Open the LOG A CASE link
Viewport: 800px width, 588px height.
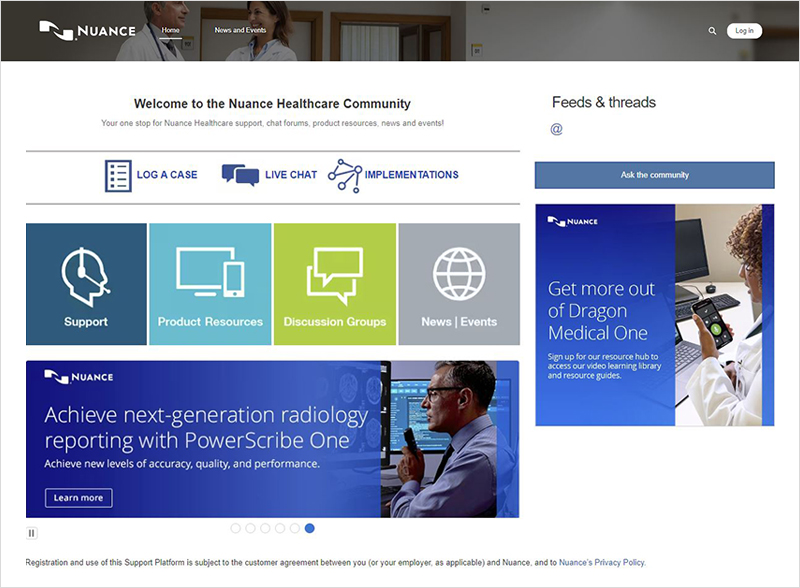pyautogui.click(x=167, y=175)
